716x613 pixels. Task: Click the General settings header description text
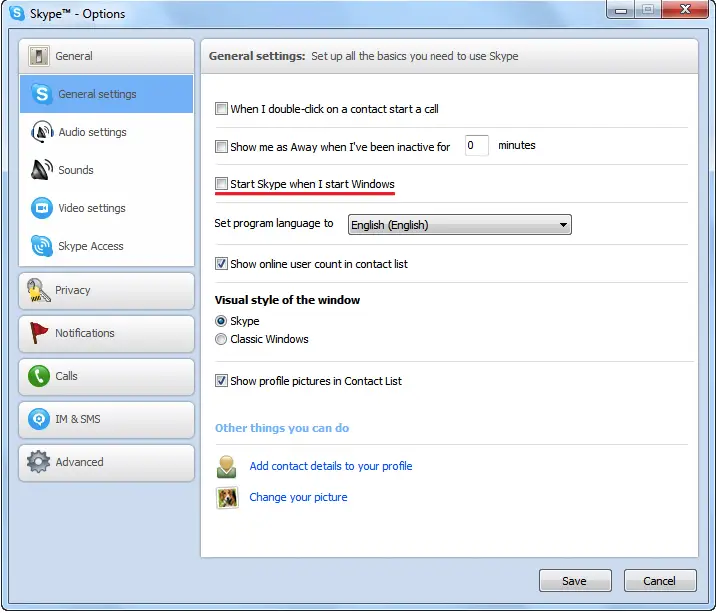click(415, 56)
